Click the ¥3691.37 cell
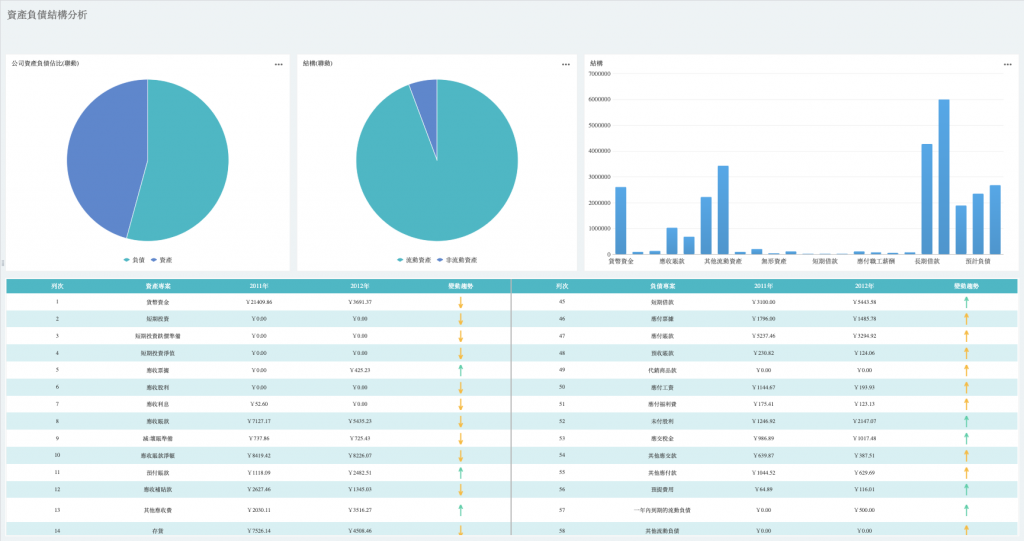1024x541 pixels. (x=359, y=303)
